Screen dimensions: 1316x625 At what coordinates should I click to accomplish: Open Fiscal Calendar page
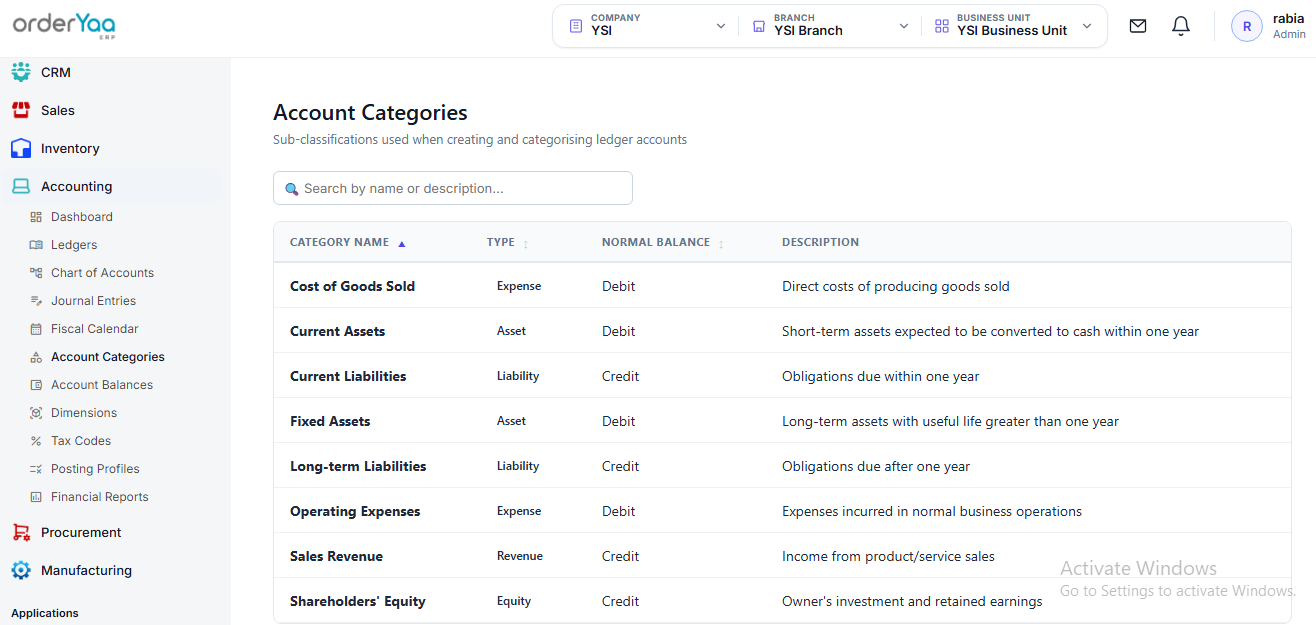coord(95,329)
